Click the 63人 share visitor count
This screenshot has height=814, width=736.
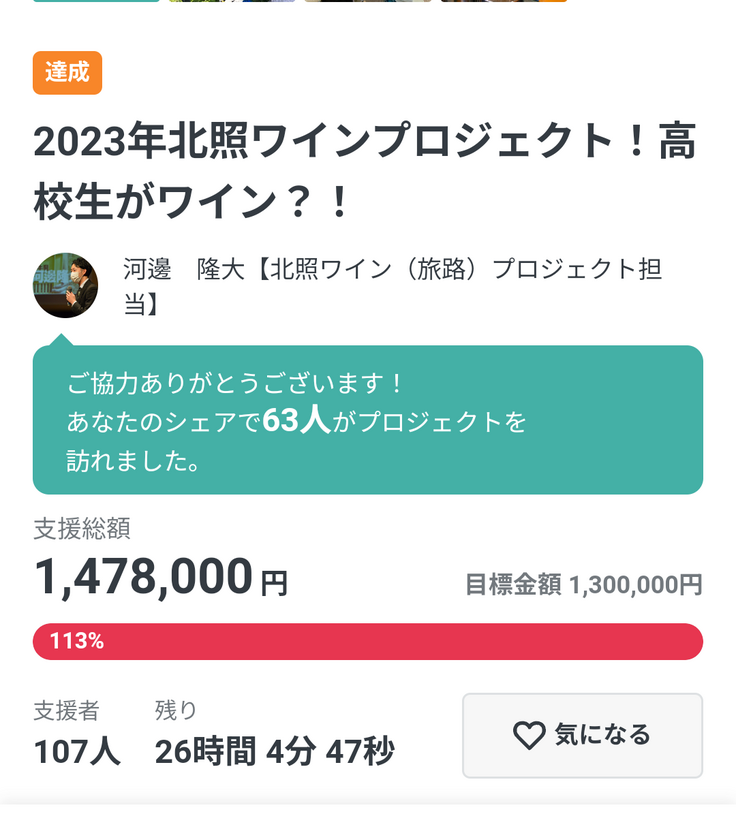pos(296,422)
